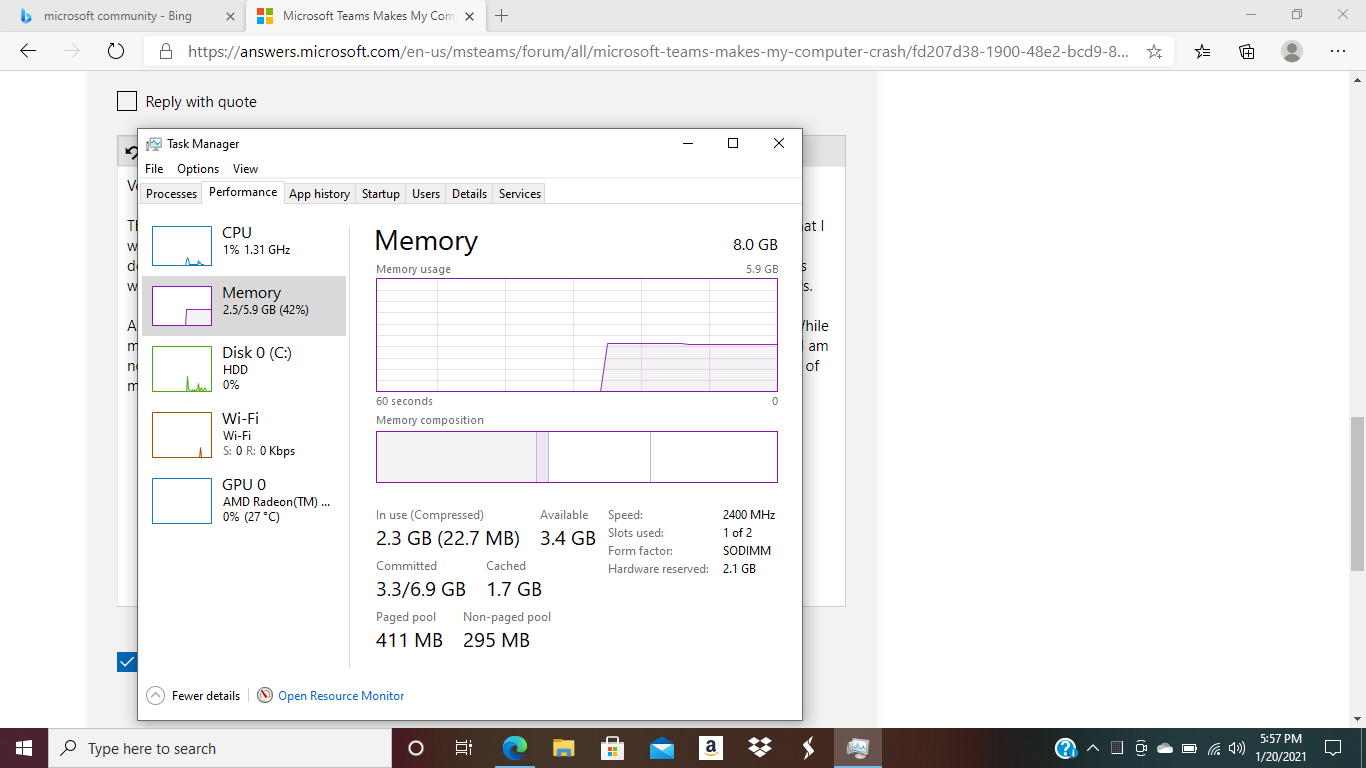Go back in the browser
This screenshot has width=1366, height=768.
coord(28,51)
